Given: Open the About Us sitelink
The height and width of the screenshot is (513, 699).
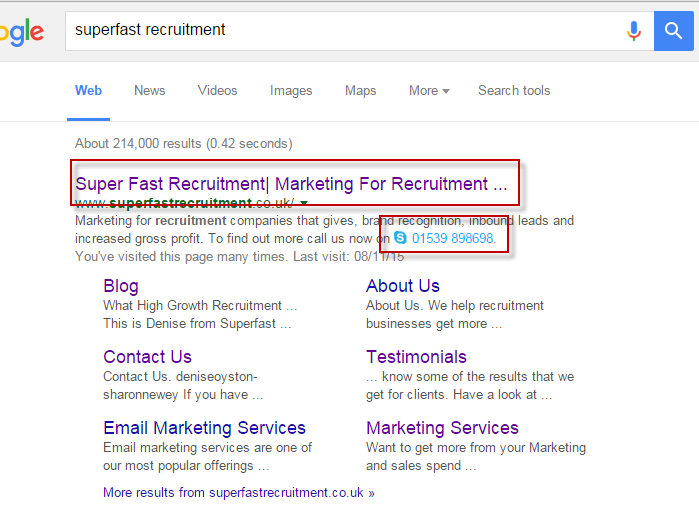Looking at the screenshot, I should [x=403, y=286].
